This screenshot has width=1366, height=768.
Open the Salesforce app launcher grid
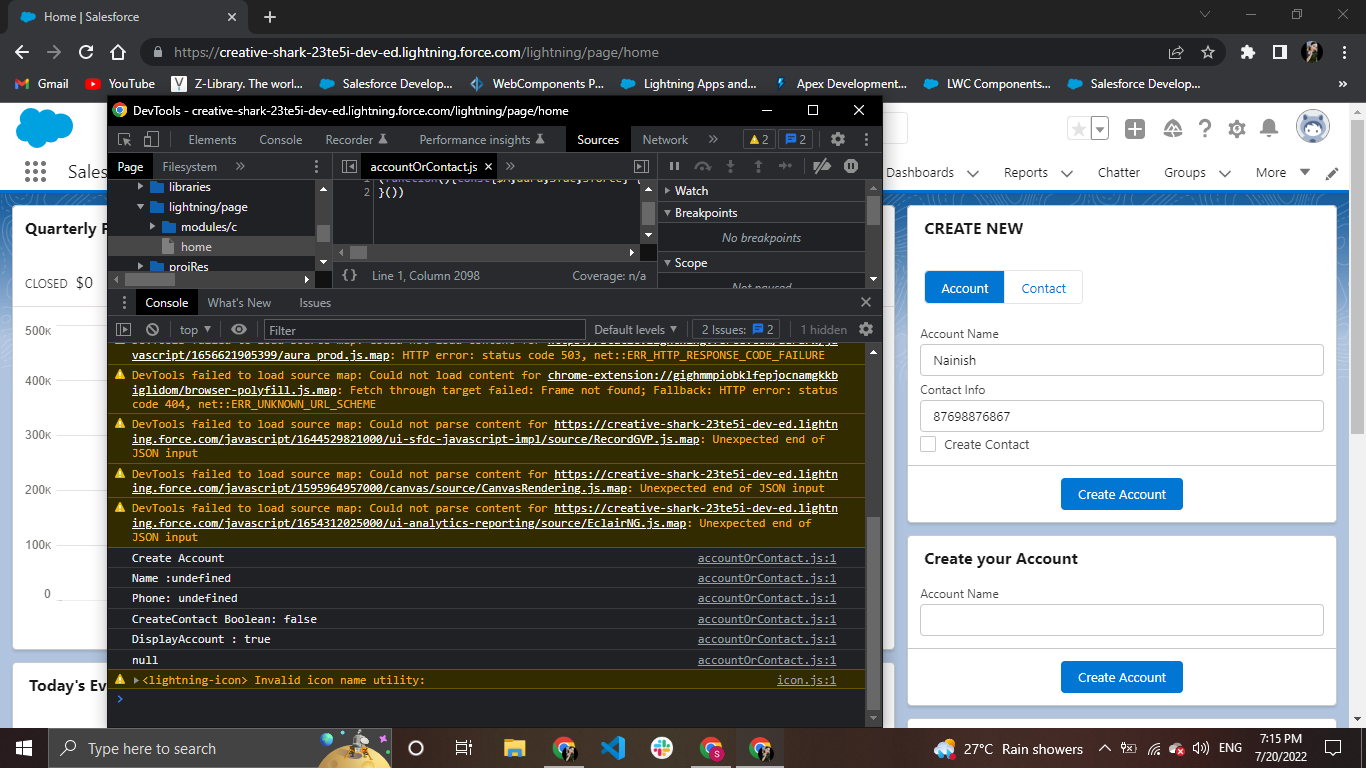pyautogui.click(x=36, y=172)
